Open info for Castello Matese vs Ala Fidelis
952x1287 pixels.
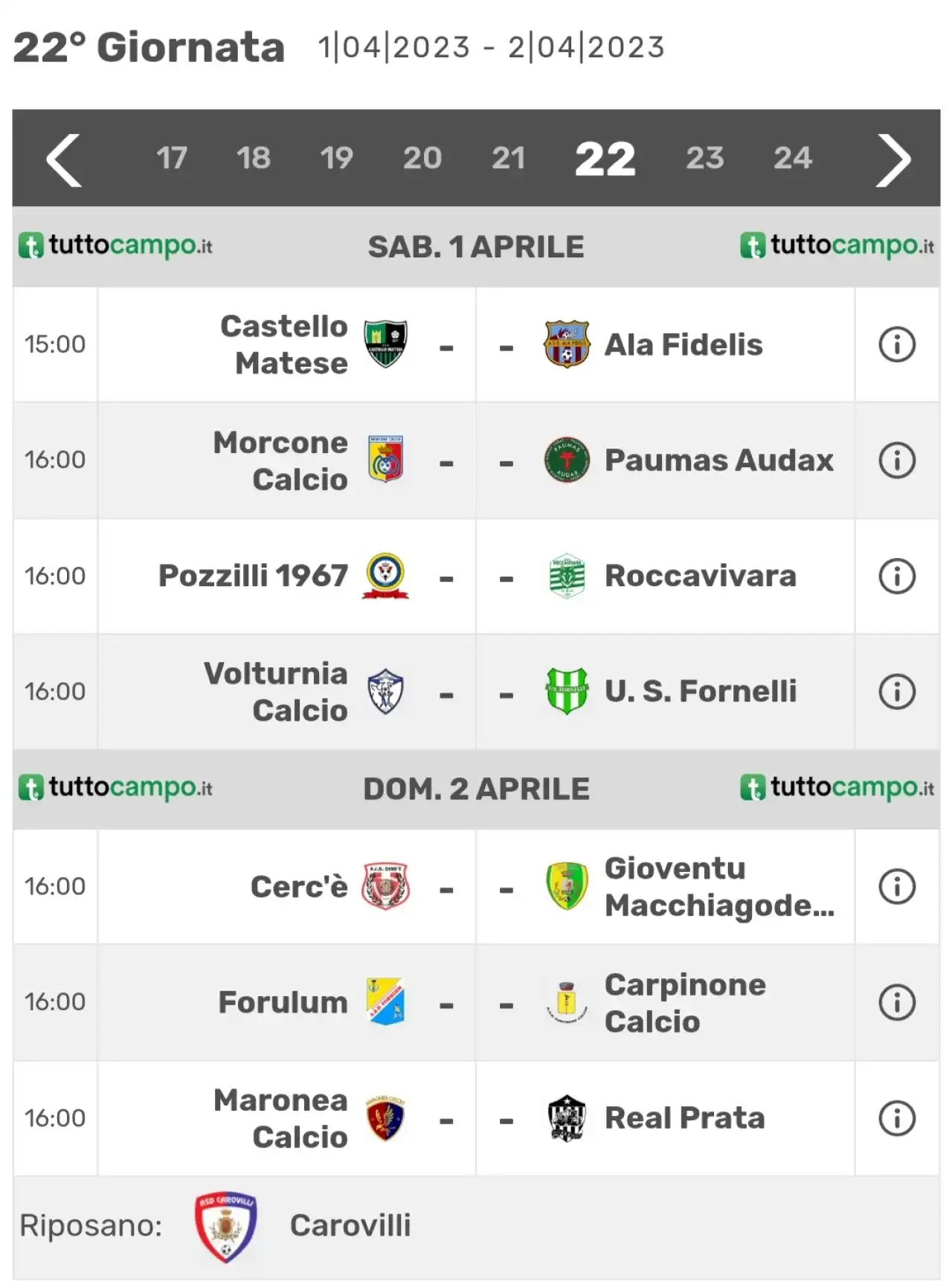click(x=897, y=344)
